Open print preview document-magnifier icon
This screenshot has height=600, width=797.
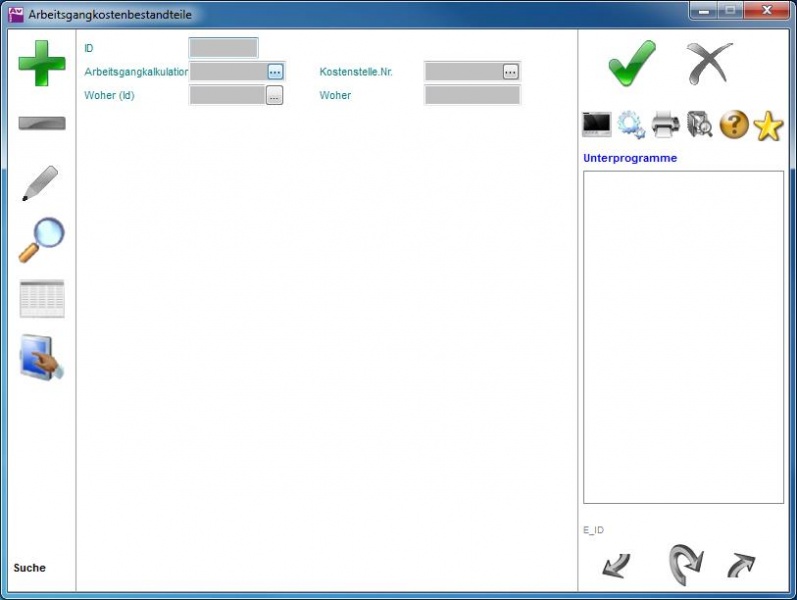tap(700, 125)
